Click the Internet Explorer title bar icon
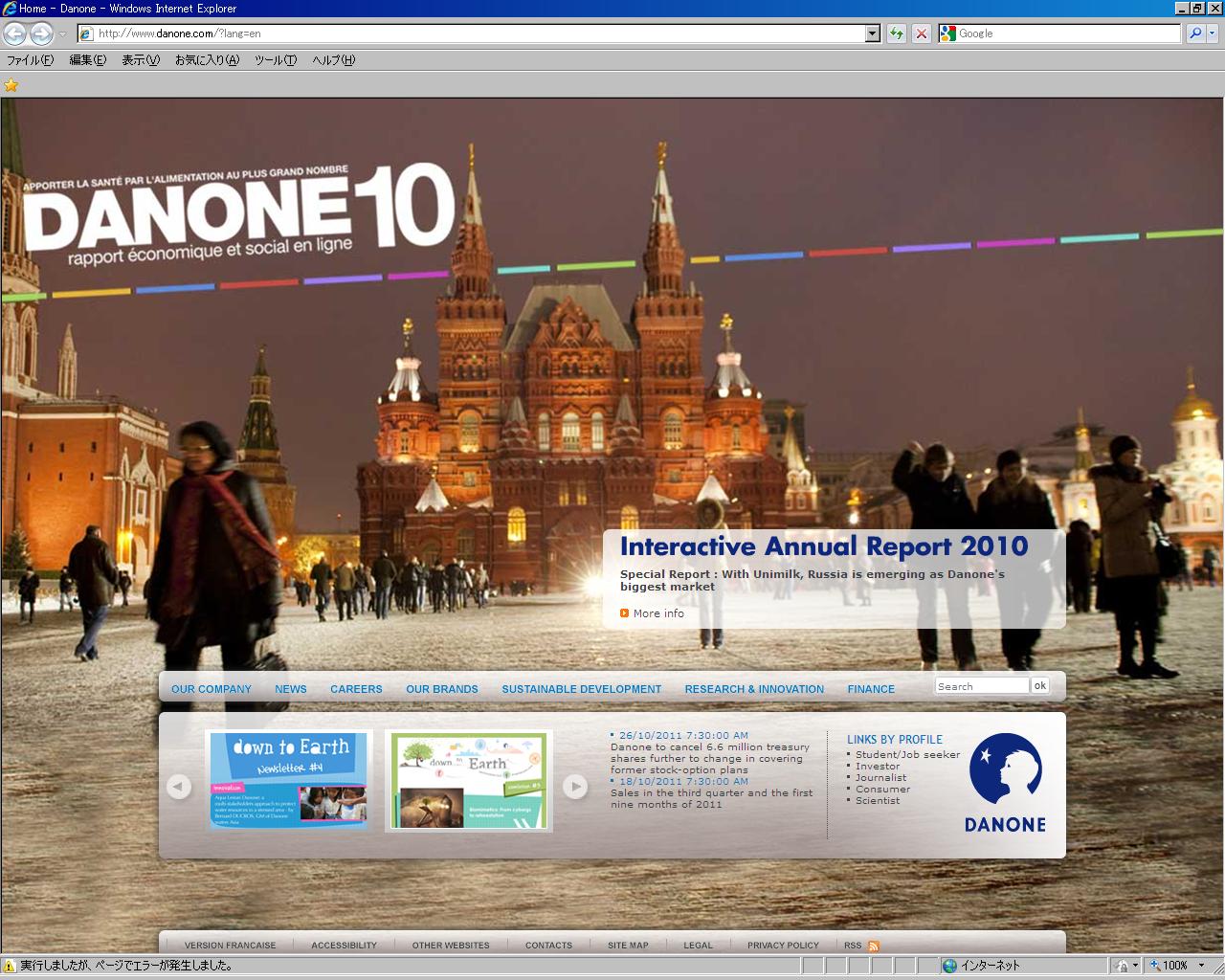 (10, 9)
